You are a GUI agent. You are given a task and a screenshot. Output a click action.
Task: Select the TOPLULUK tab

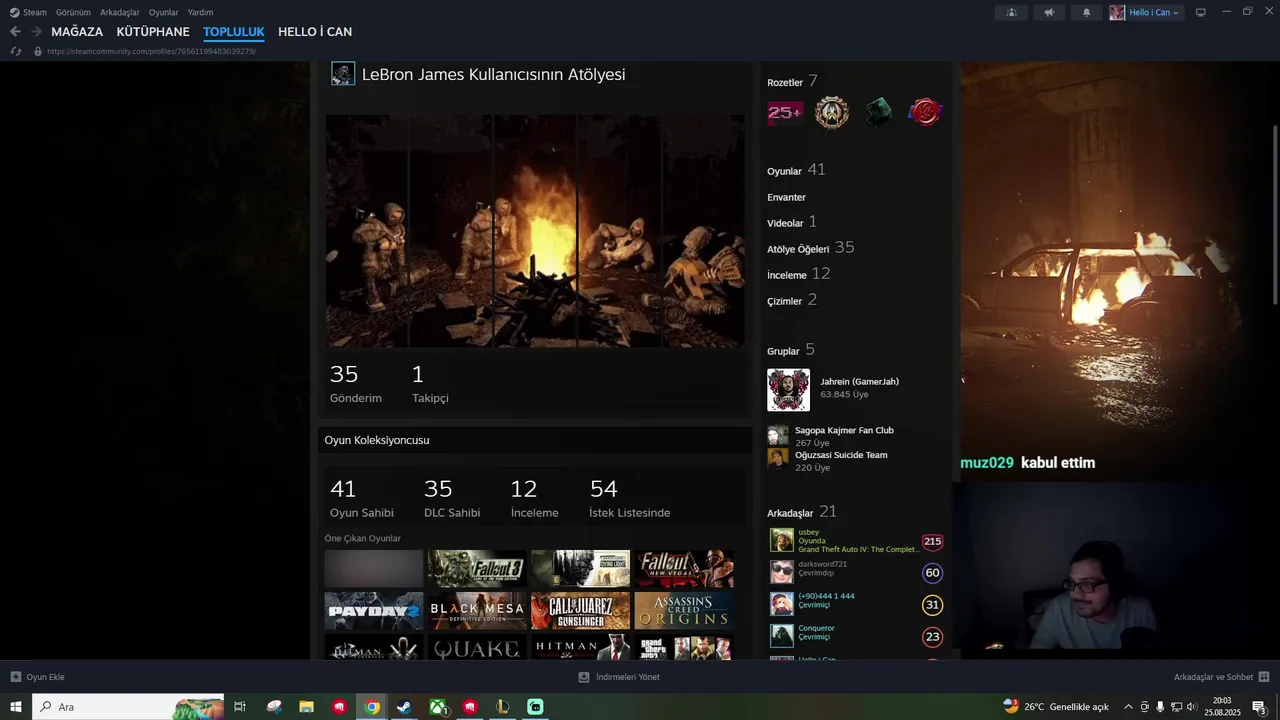point(234,32)
